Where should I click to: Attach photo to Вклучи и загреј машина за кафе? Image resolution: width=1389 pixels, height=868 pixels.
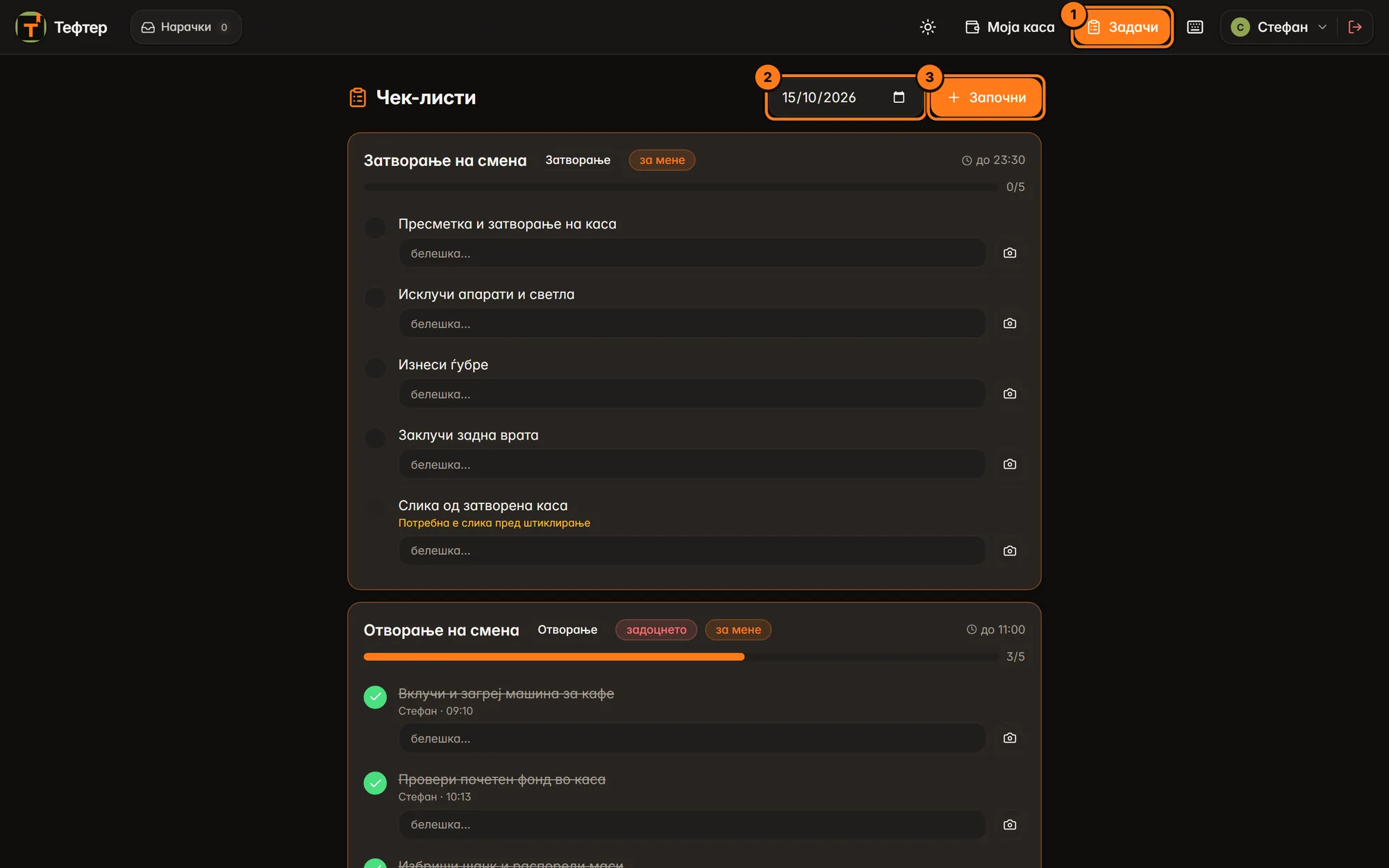(1010, 738)
